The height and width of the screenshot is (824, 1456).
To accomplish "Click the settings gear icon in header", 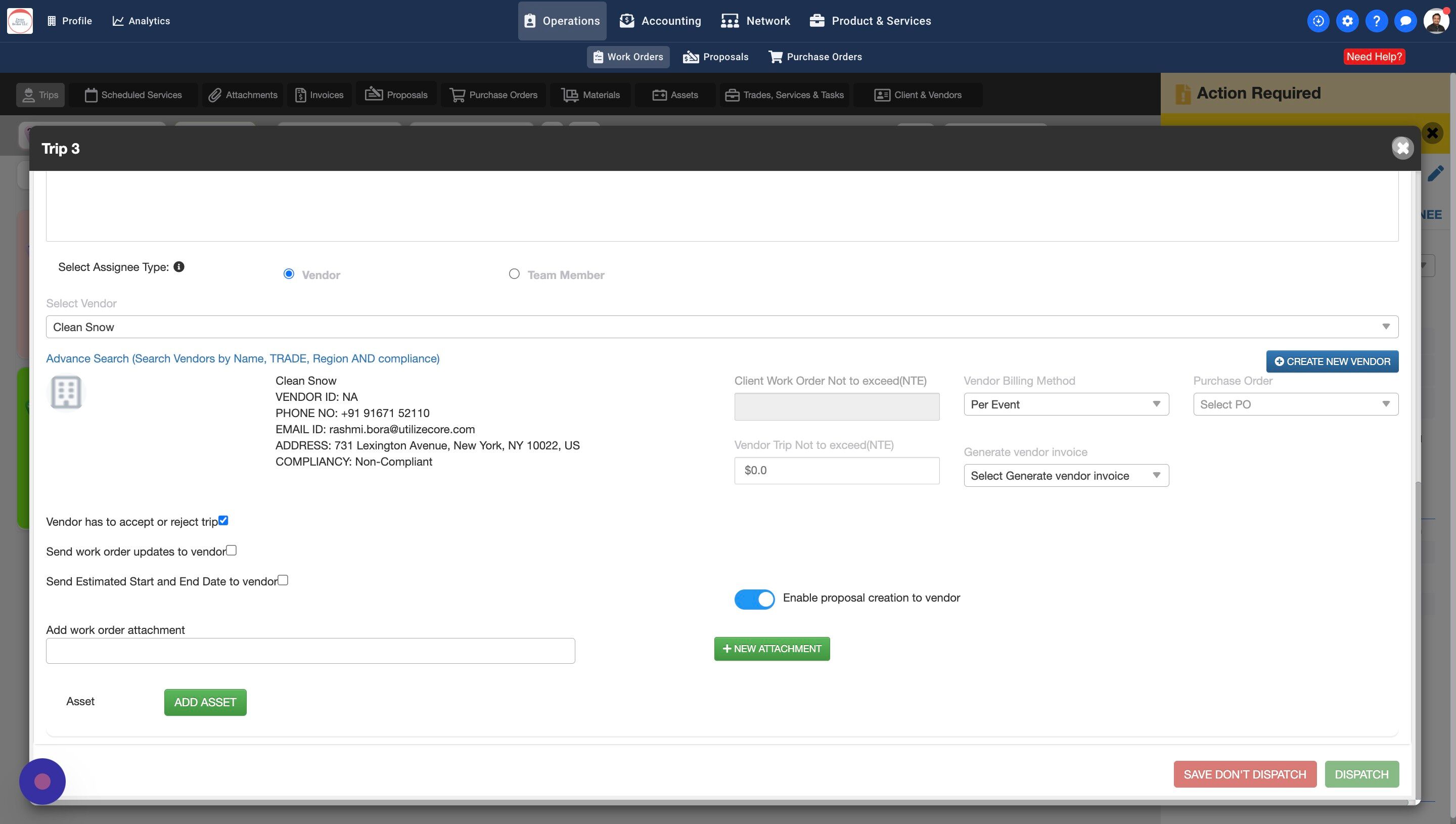I will point(1347,21).
